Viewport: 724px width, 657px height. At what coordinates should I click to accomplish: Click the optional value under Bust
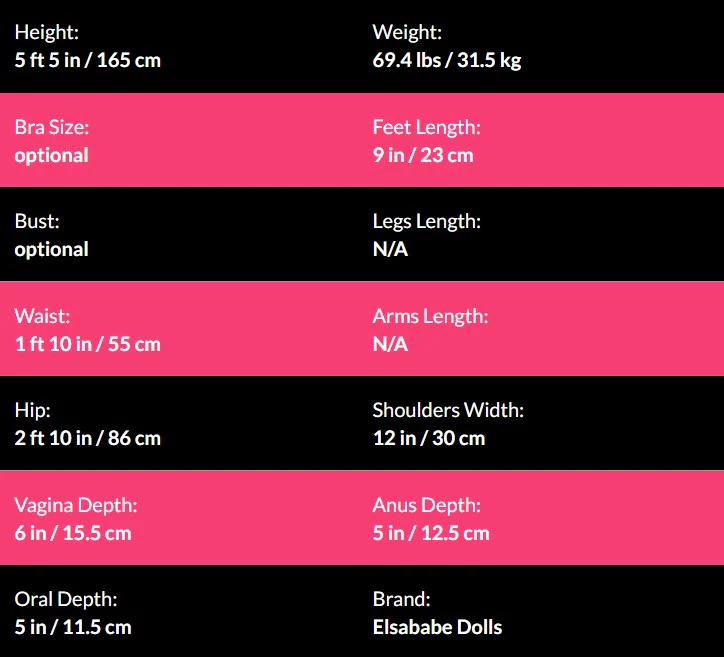pyautogui.click(x=51, y=249)
